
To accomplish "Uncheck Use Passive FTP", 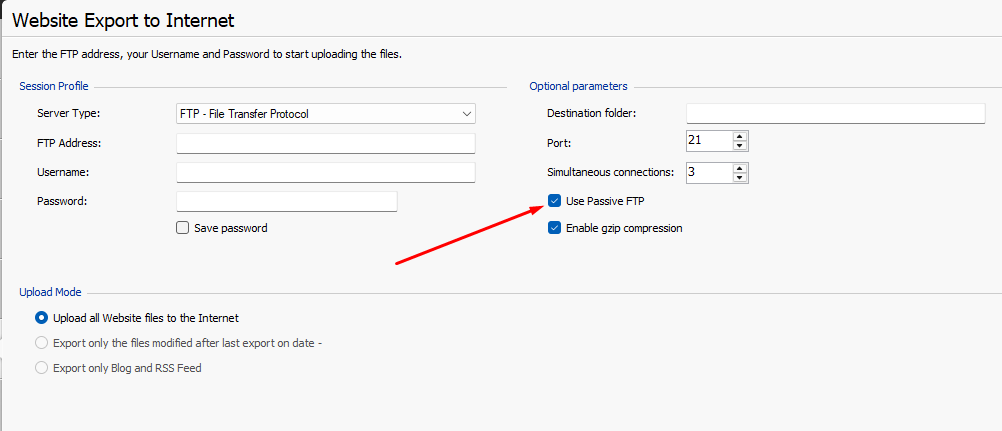I will (555, 201).
